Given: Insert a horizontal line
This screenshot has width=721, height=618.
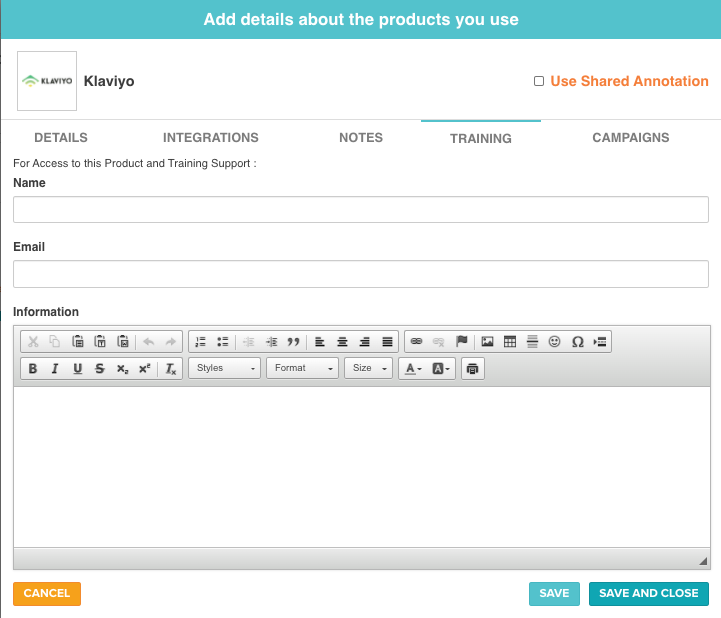Looking at the screenshot, I should click(x=532, y=342).
